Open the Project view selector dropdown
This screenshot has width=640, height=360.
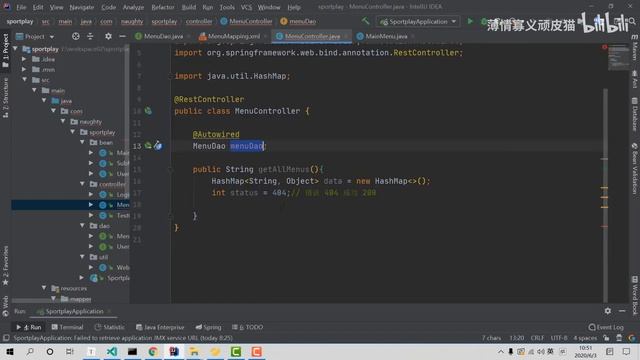click(35, 37)
